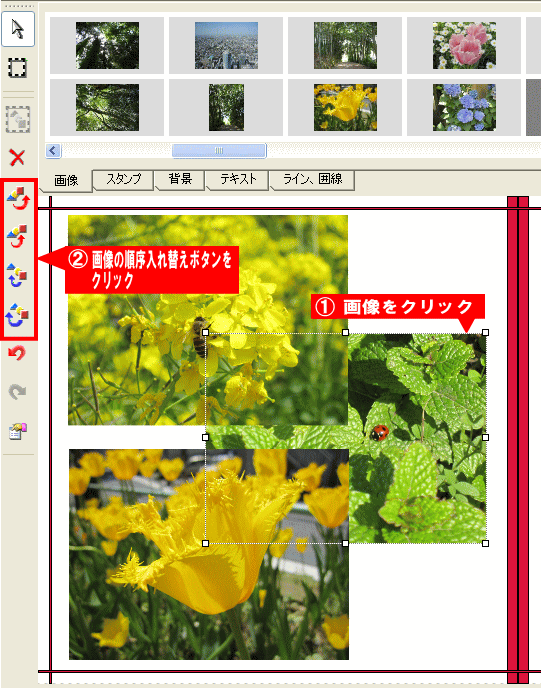The image size is (541, 688).
Task: Click the red undo arrow
Action: [x=17, y=353]
